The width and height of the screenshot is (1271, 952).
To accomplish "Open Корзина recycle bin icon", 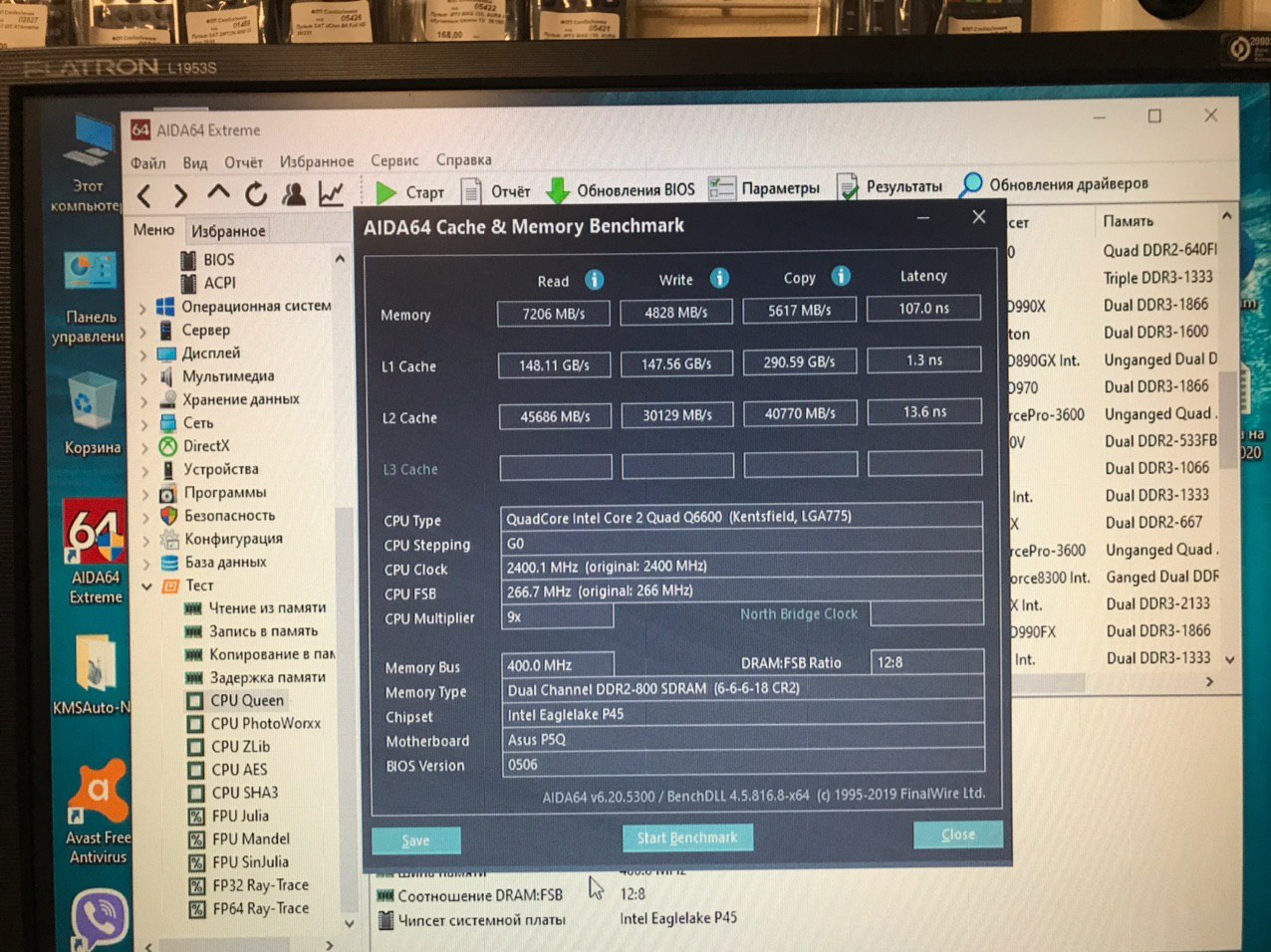I will [x=92, y=413].
